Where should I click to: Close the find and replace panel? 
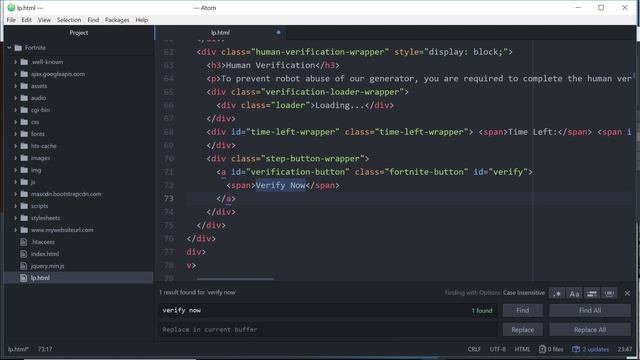(627, 293)
